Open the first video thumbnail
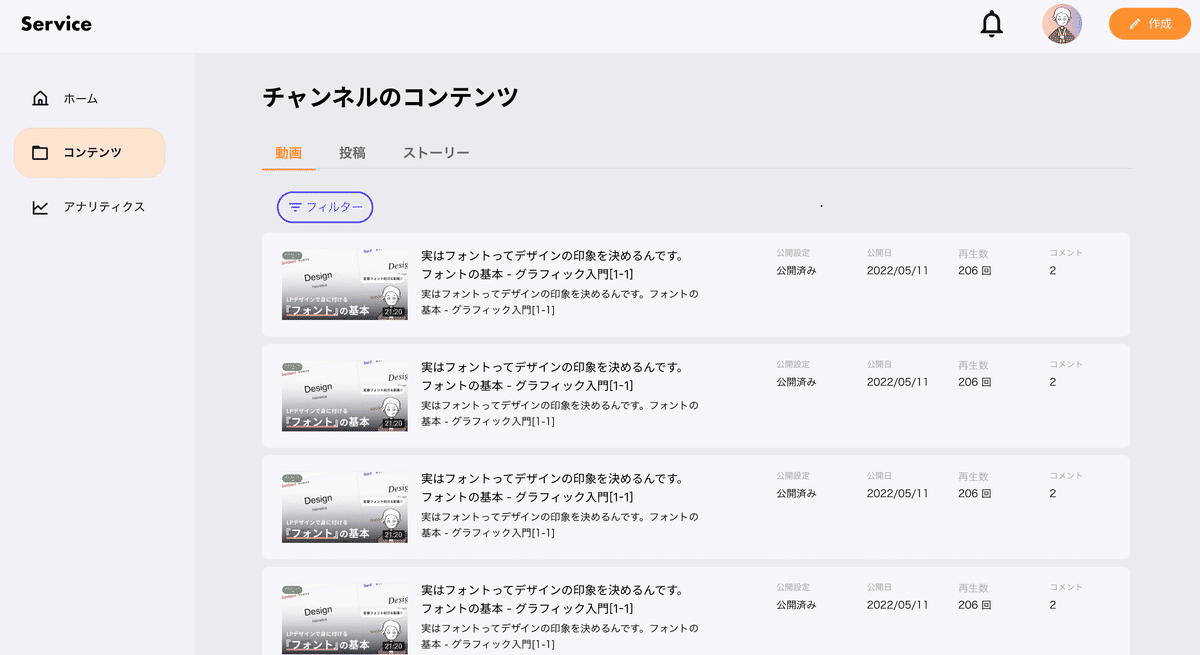 [x=345, y=283]
